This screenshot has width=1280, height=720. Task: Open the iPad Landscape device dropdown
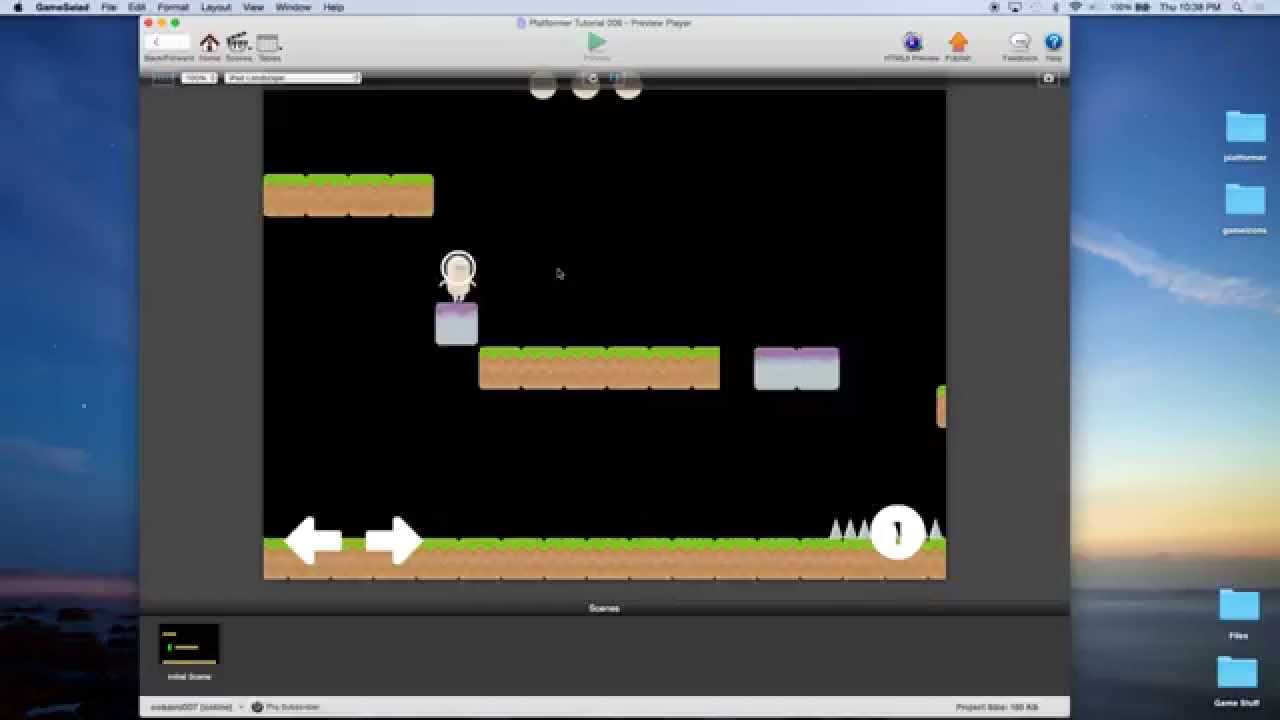coord(292,78)
